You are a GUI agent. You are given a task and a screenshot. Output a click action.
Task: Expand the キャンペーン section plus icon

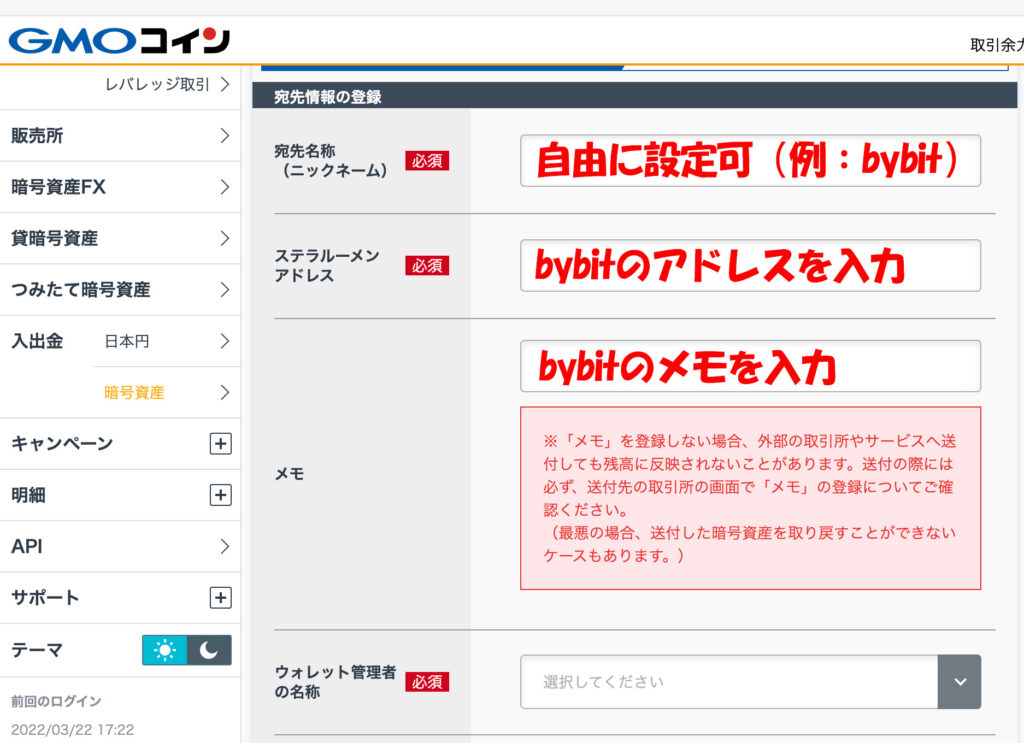coord(221,444)
